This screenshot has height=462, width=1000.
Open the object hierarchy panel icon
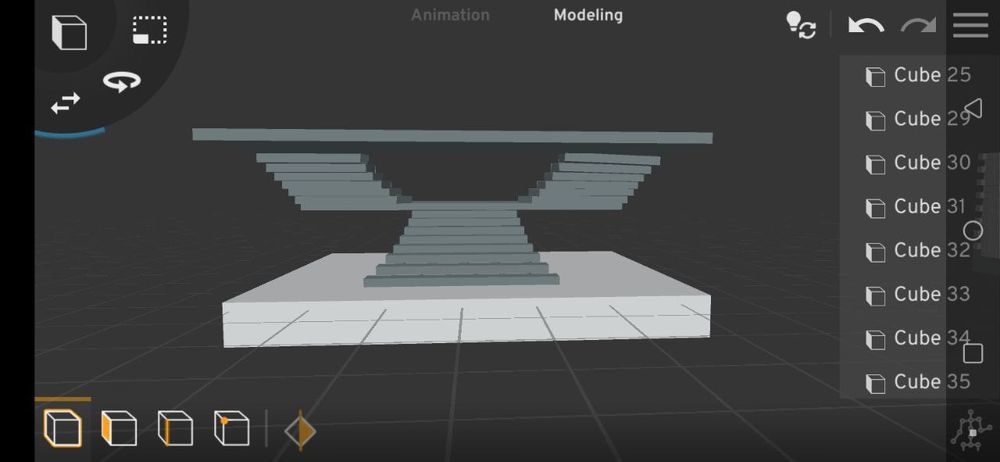pos(972,432)
